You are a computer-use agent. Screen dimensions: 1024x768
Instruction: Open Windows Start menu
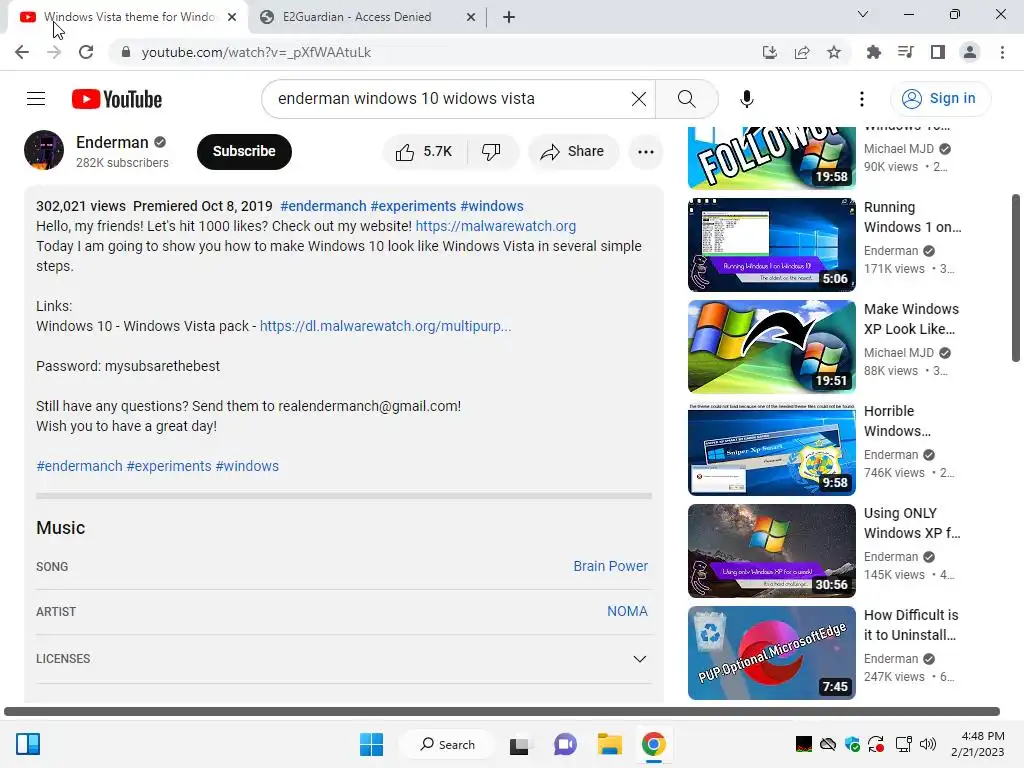372,744
